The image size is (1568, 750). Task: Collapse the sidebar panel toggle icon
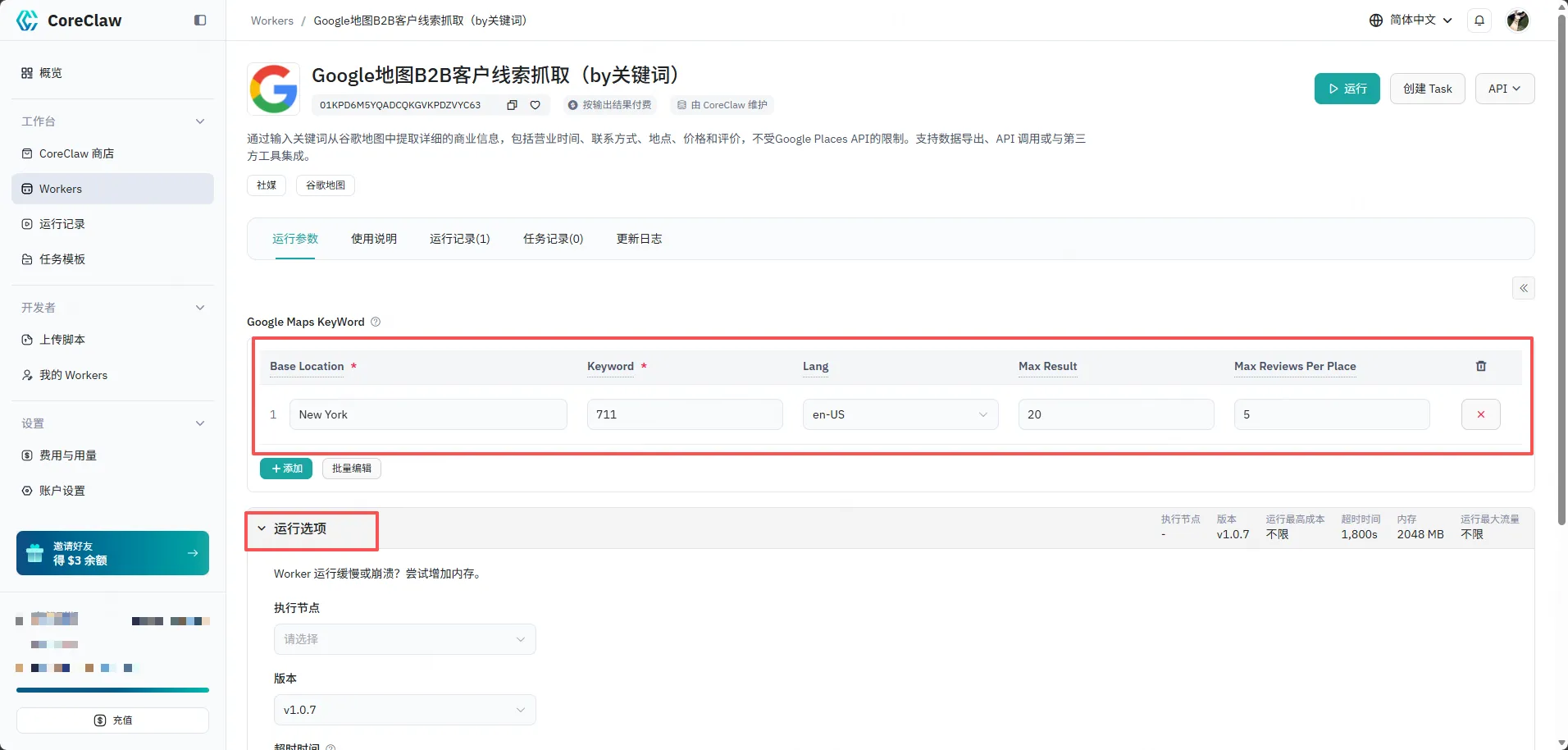click(x=200, y=21)
